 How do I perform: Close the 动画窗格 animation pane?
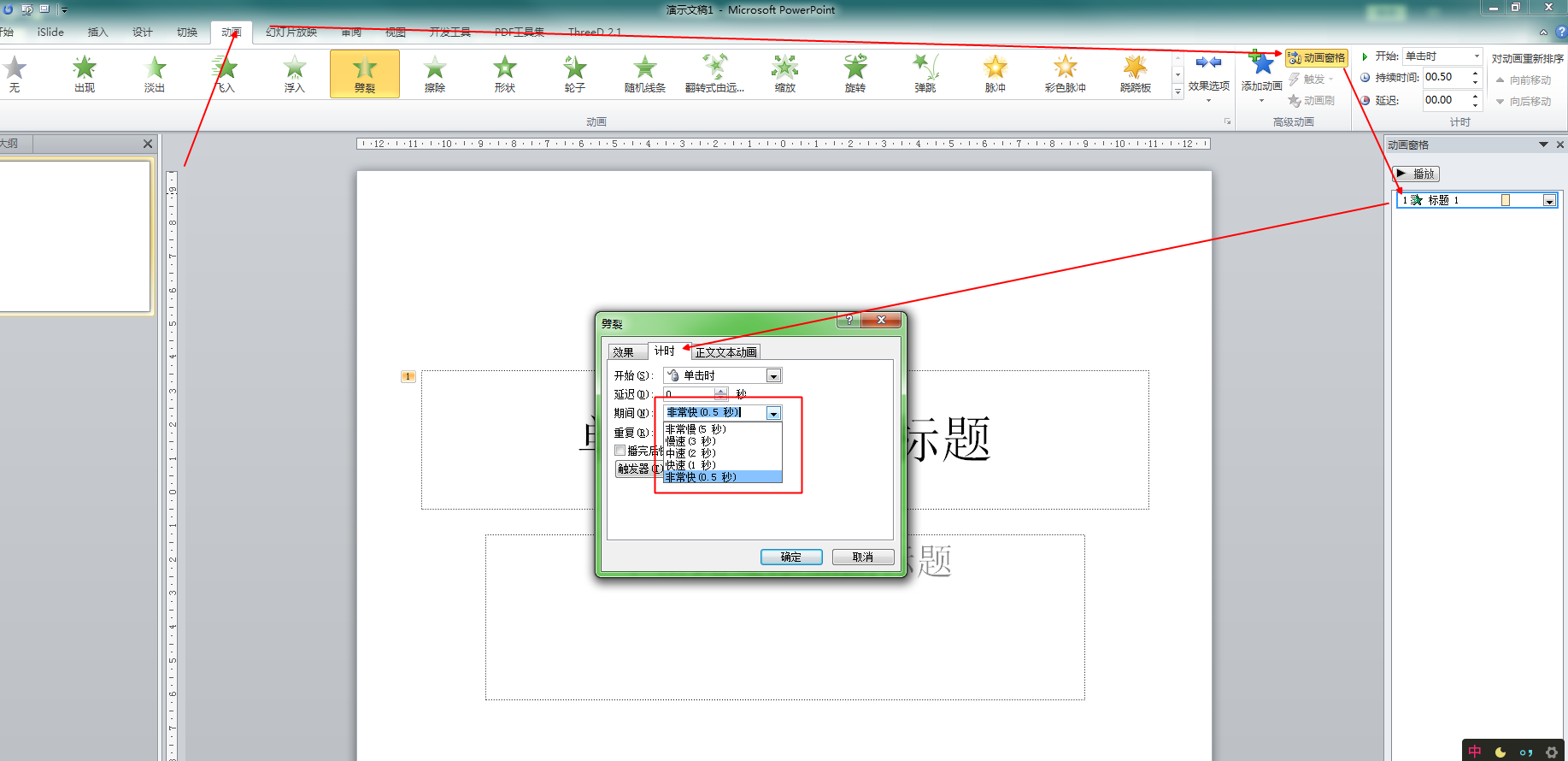pos(1560,145)
